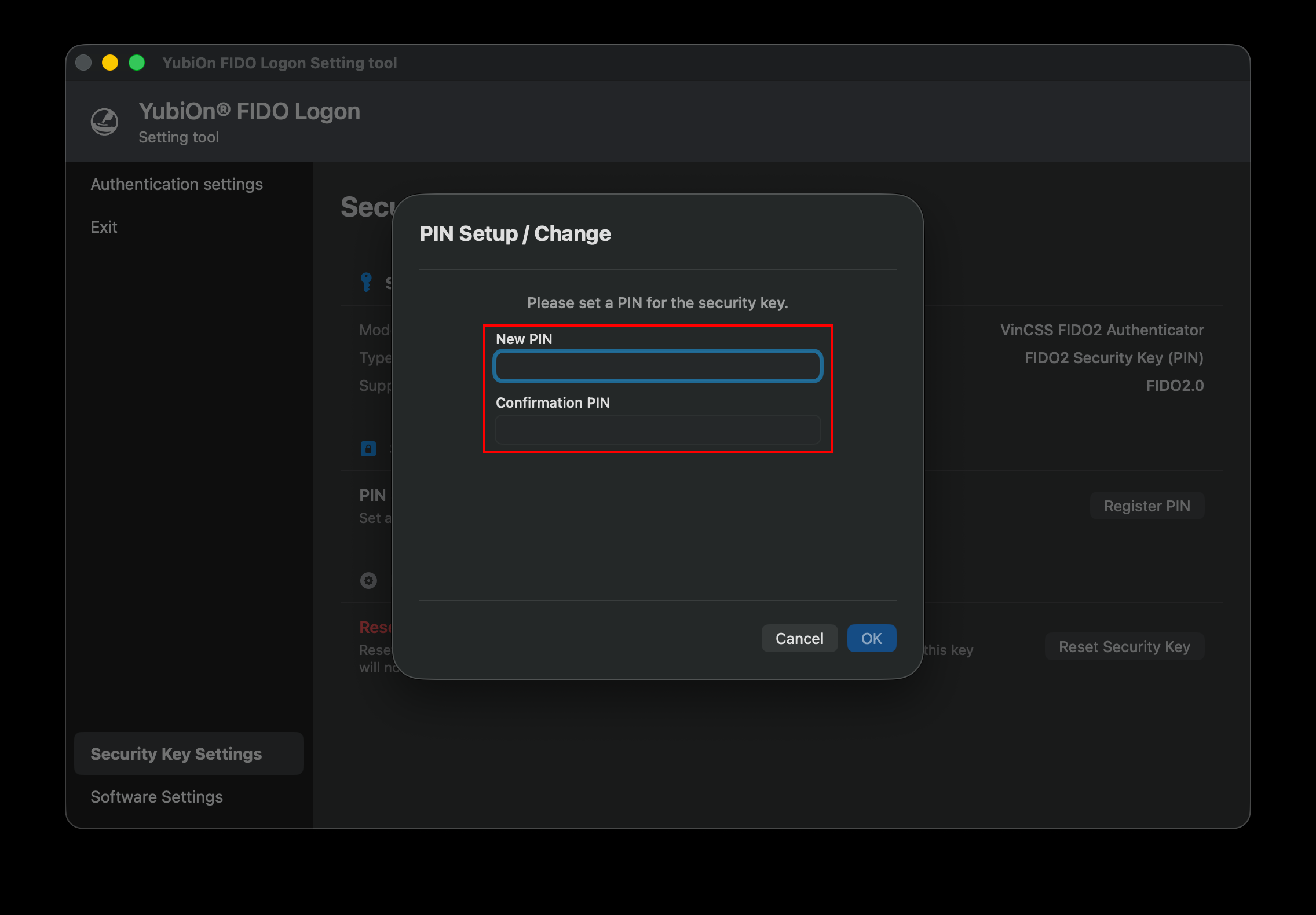The image size is (1316, 915).
Task: Select Exit in the sidebar
Action: pos(104,227)
